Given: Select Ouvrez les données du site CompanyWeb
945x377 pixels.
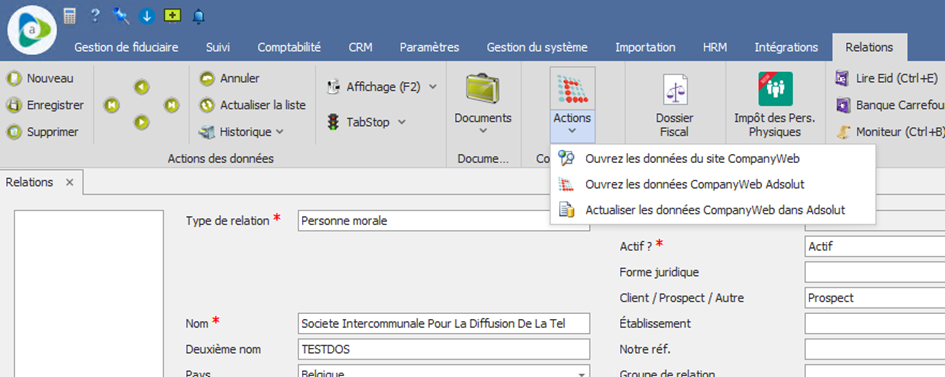Looking at the screenshot, I should (x=713, y=158).
